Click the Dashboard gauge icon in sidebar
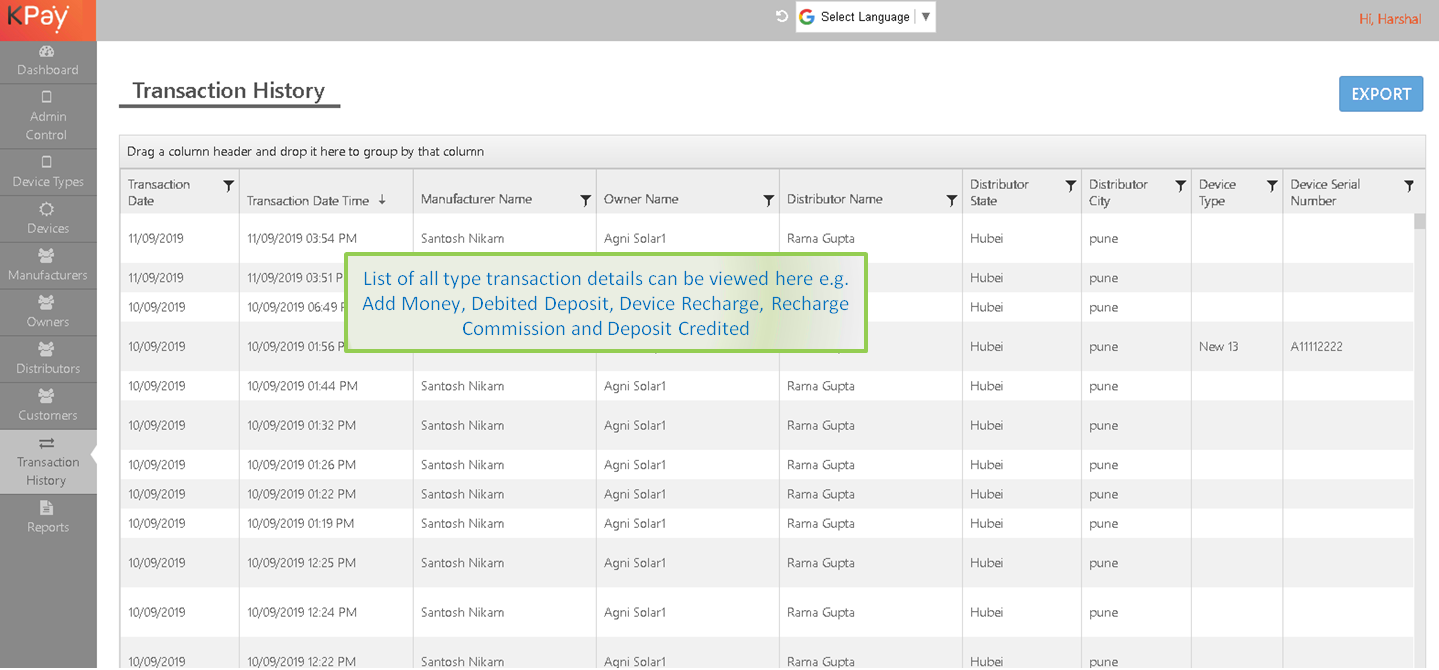The image size is (1439, 670). click(x=46, y=52)
